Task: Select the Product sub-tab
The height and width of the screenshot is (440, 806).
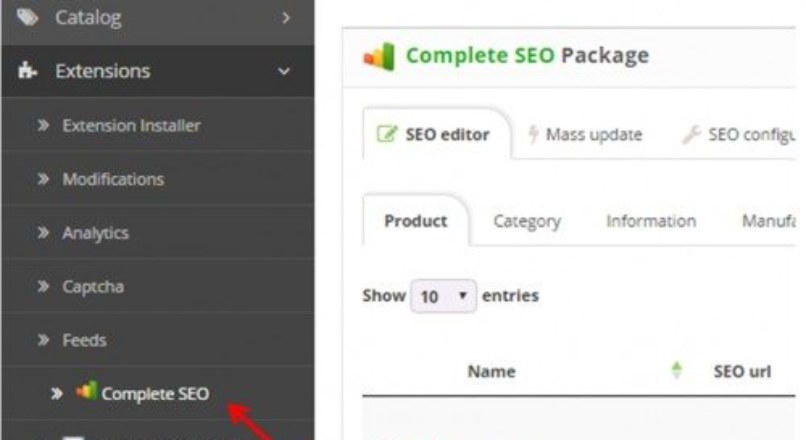Action: (416, 221)
